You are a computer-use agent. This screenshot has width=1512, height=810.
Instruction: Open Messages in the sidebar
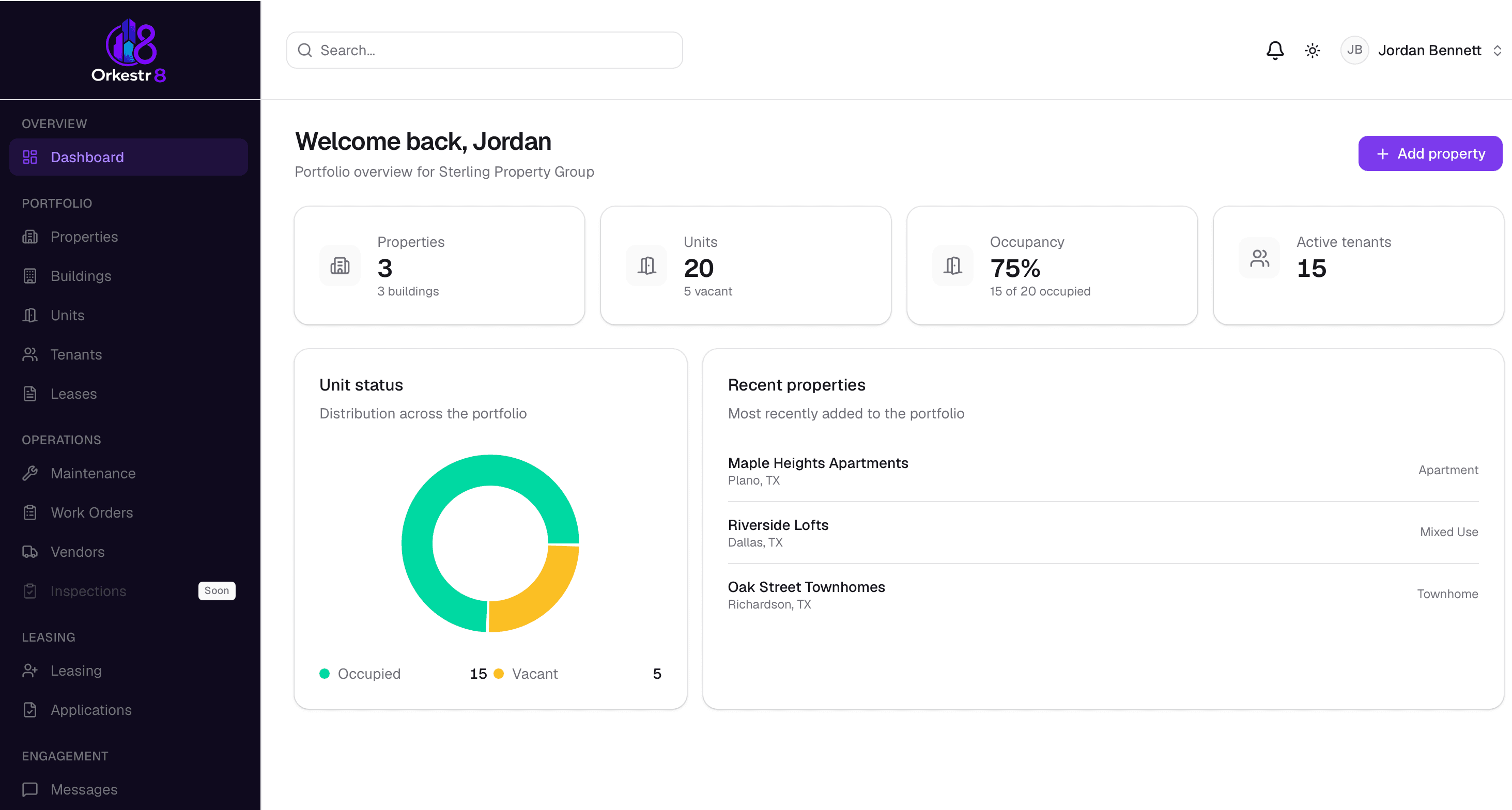coord(129,789)
